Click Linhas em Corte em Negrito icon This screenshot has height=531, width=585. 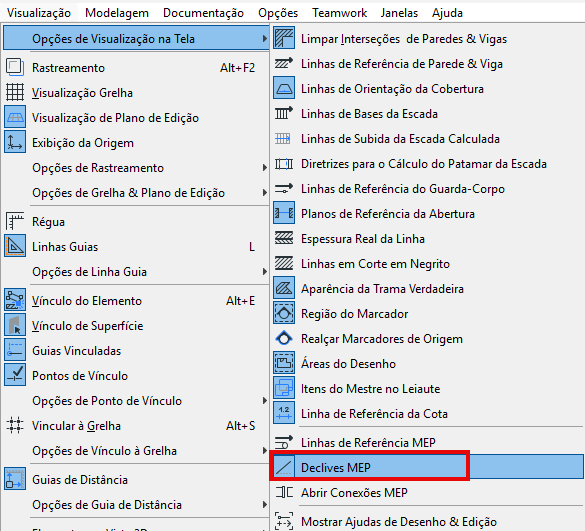(x=284, y=264)
